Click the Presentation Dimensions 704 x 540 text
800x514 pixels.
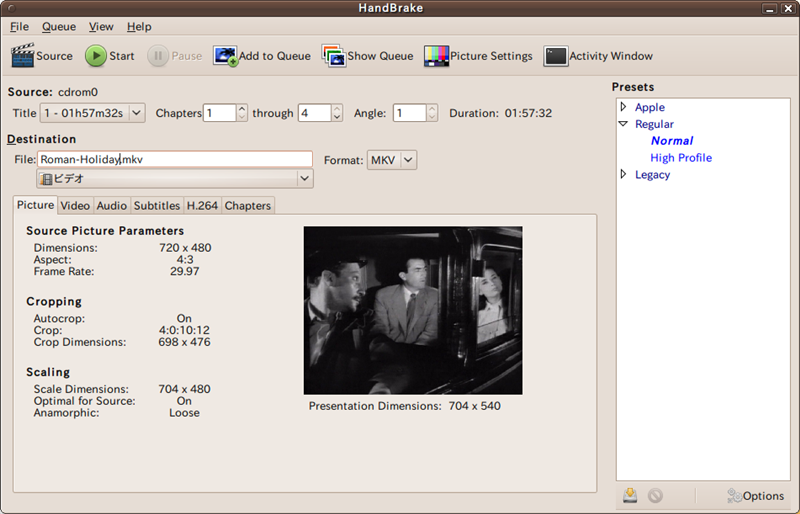click(x=405, y=406)
